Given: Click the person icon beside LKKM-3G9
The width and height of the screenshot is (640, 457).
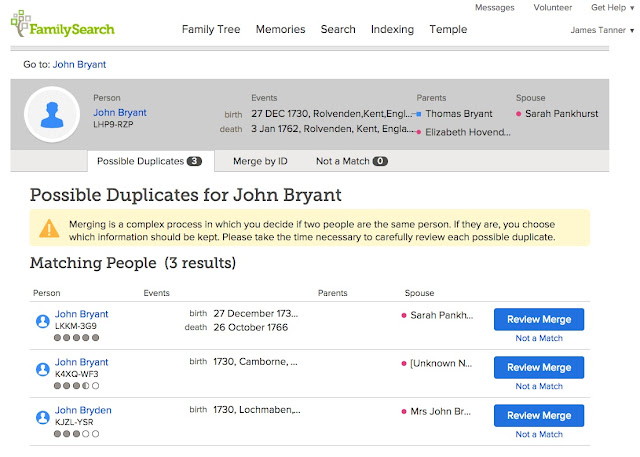Looking at the screenshot, I should [43, 321].
